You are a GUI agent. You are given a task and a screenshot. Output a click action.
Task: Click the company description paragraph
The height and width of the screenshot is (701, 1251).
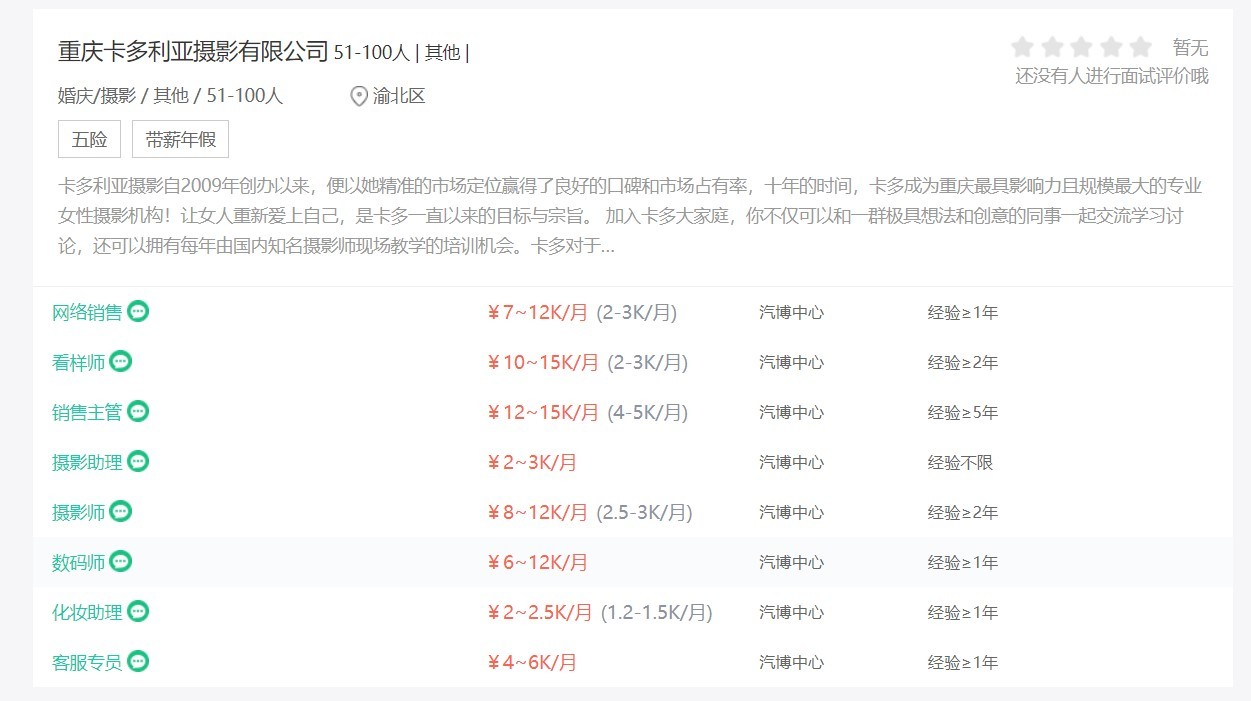point(630,216)
